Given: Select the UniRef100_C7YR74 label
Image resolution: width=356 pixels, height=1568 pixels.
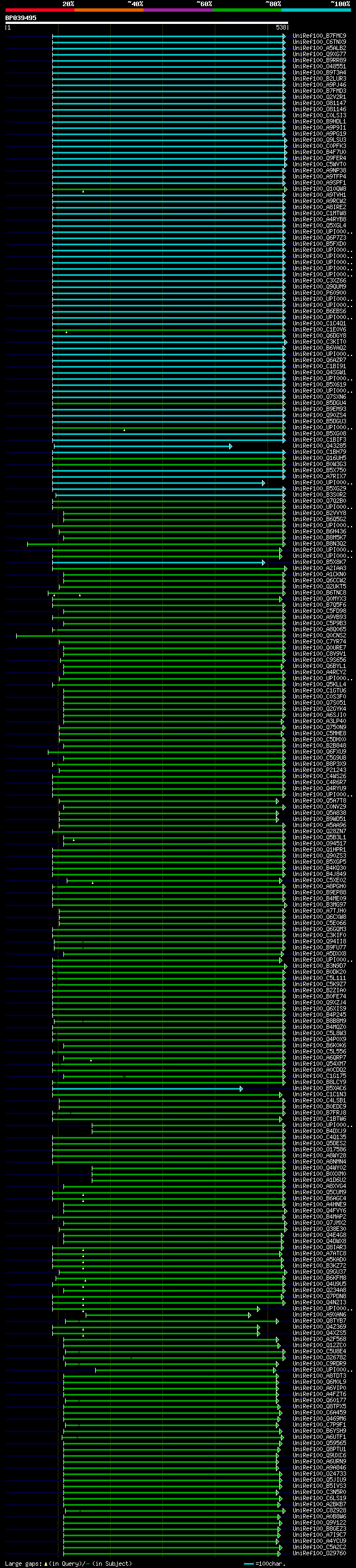Looking at the screenshot, I should click(319, 641).
